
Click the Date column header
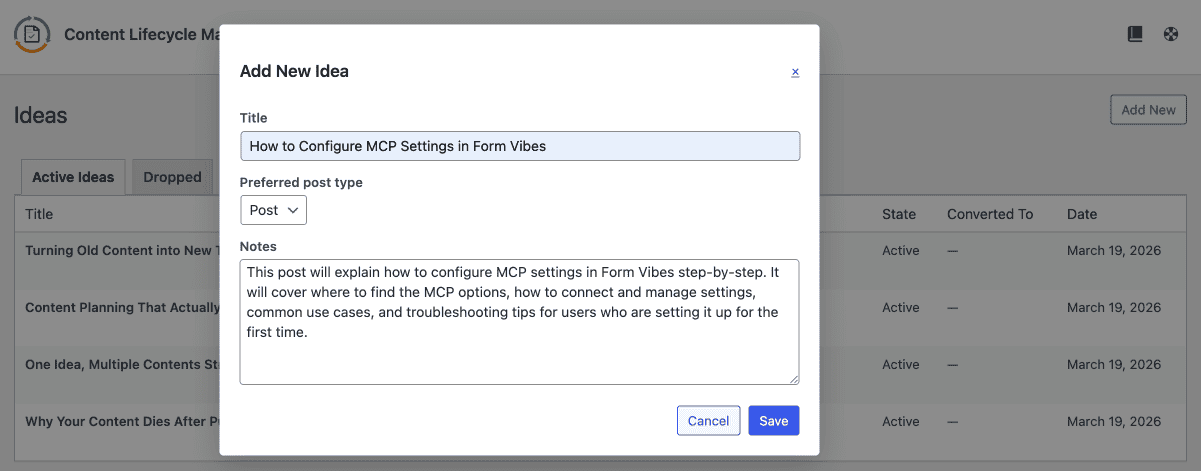tap(1082, 214)
